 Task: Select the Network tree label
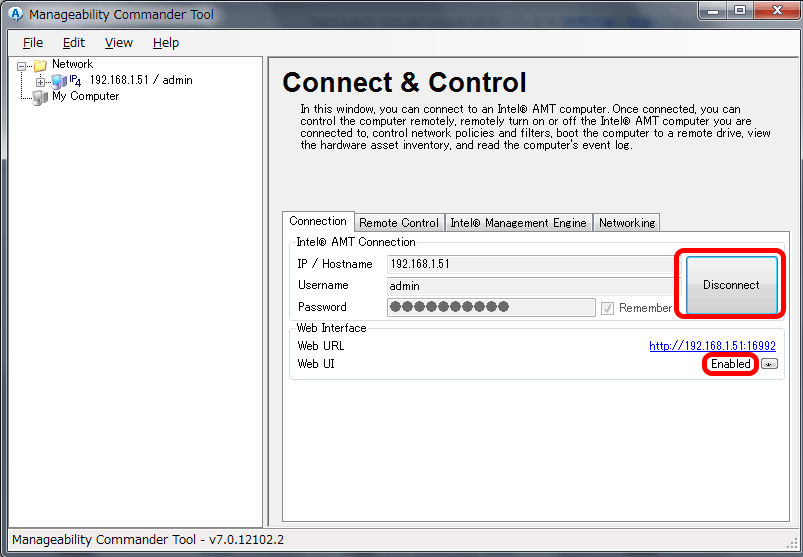pyautogui.click(x=72, y=64)
